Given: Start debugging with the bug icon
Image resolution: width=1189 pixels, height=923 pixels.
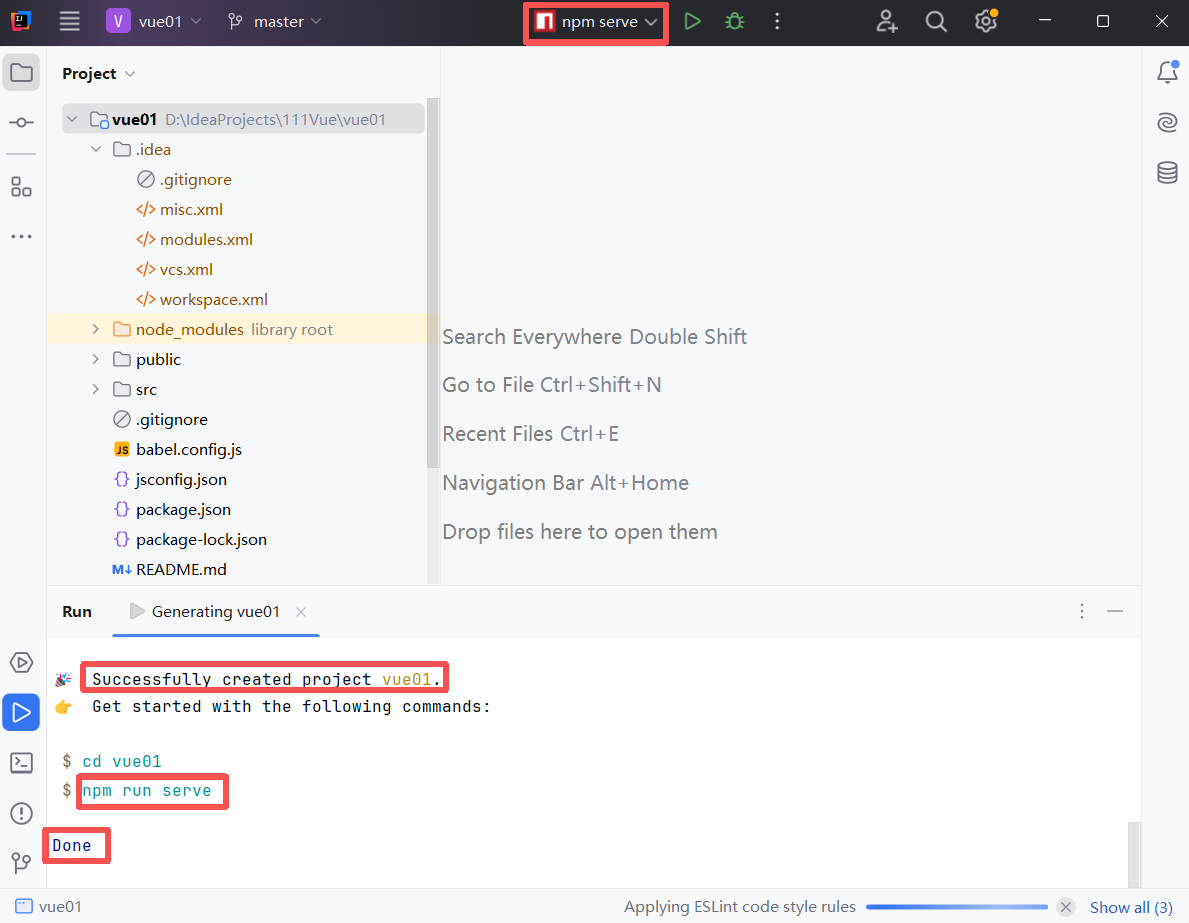Looking at the screenshot, I should (x=734, y=21).
